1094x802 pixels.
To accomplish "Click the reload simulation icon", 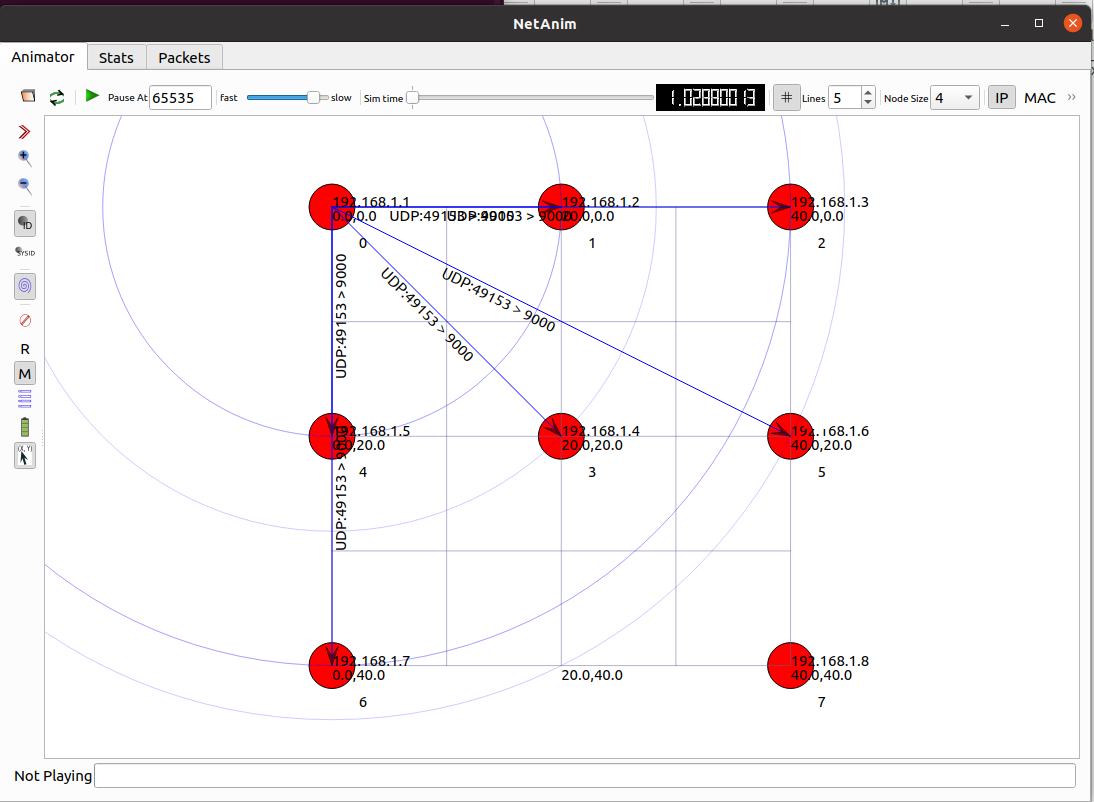I will [x=57, y=97].
